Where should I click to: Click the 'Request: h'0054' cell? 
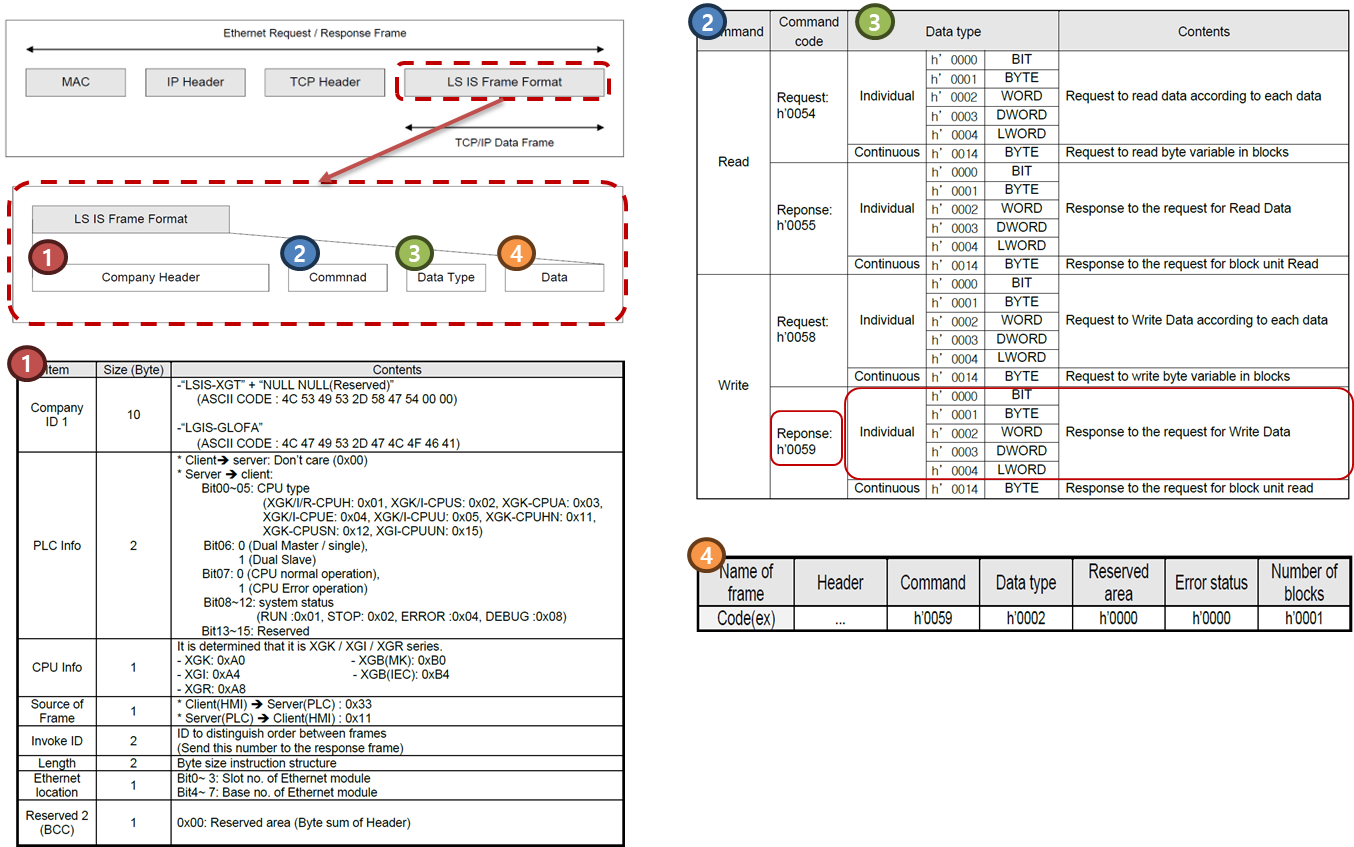click(x=809, y=106)
